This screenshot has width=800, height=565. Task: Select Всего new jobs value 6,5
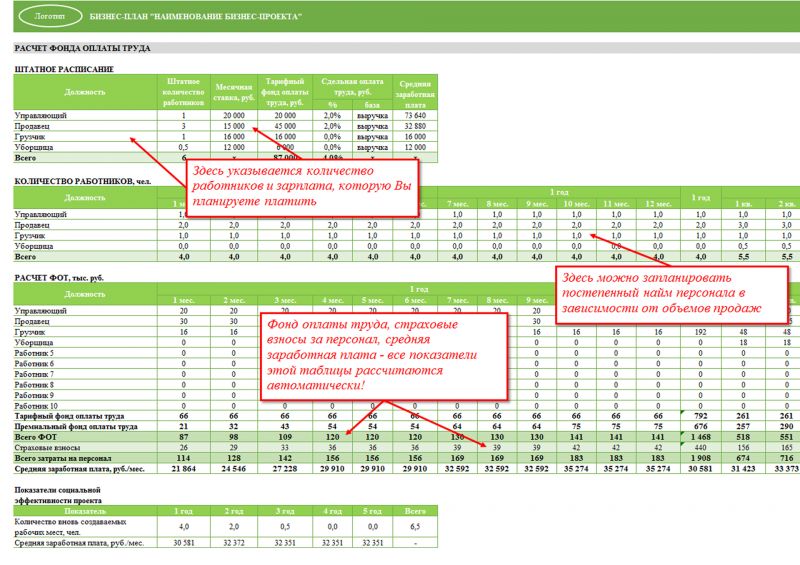pos(415,526)
